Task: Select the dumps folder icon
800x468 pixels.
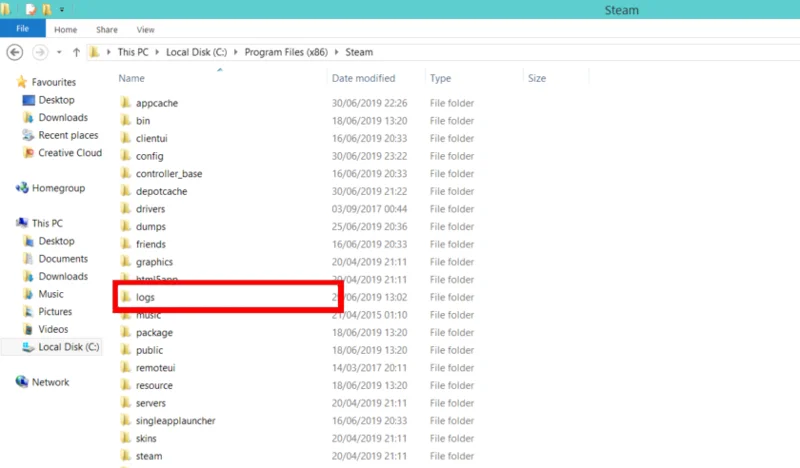Action: point(126,226)
